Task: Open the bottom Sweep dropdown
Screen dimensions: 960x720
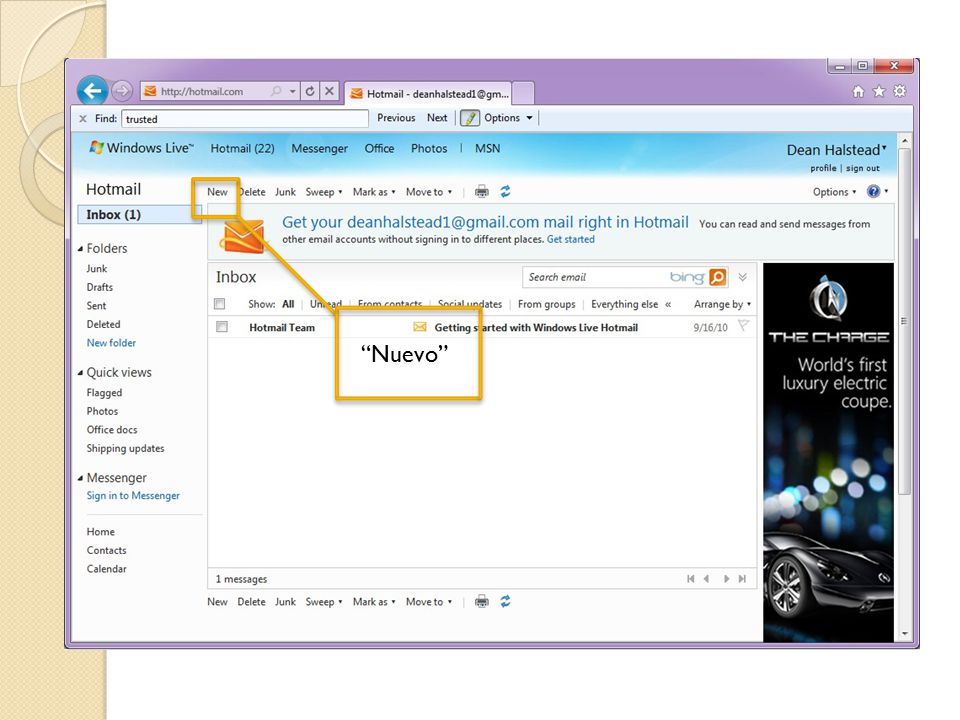Action: click(324, 602)
